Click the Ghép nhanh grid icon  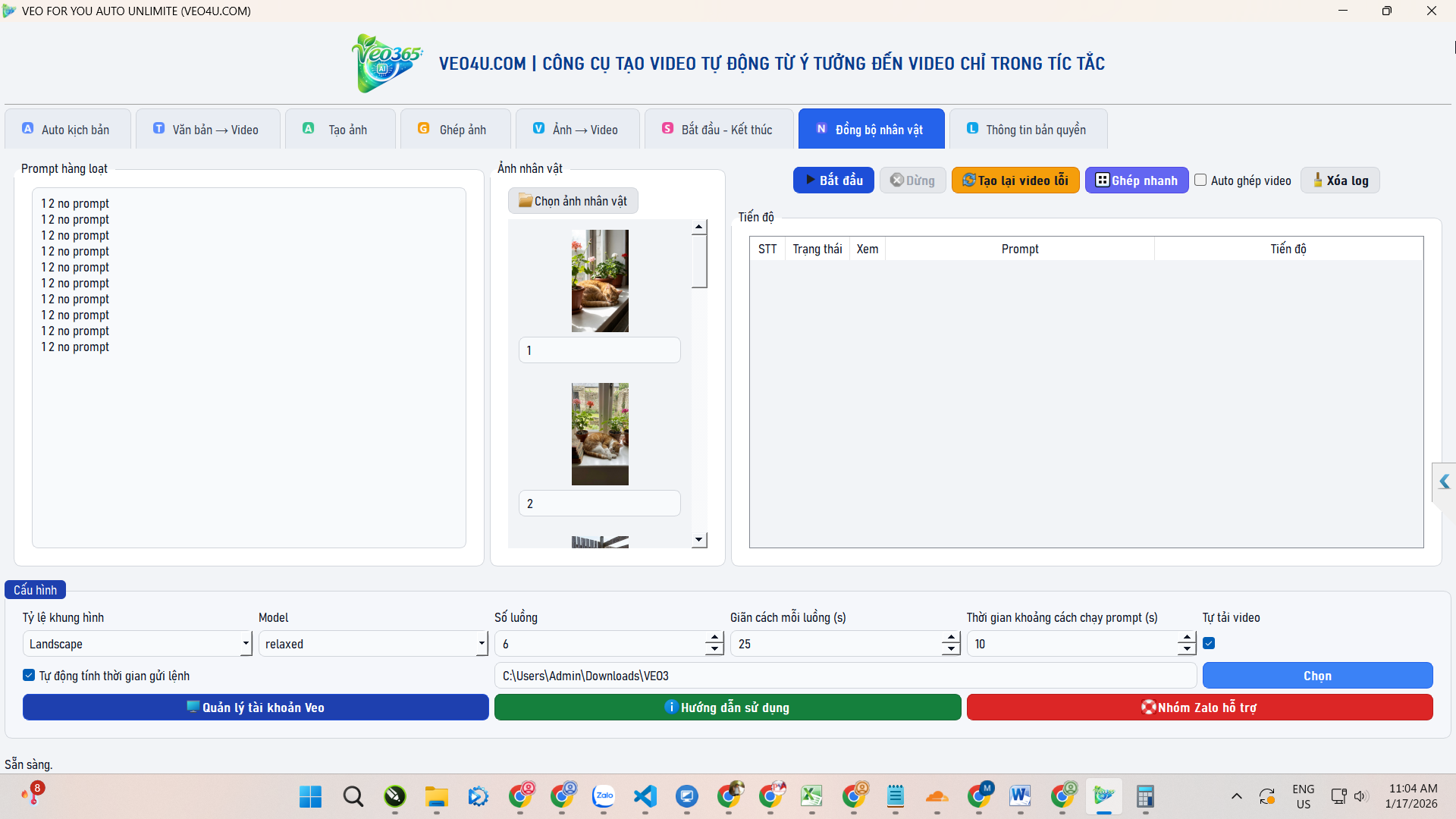click(1103, 180)
